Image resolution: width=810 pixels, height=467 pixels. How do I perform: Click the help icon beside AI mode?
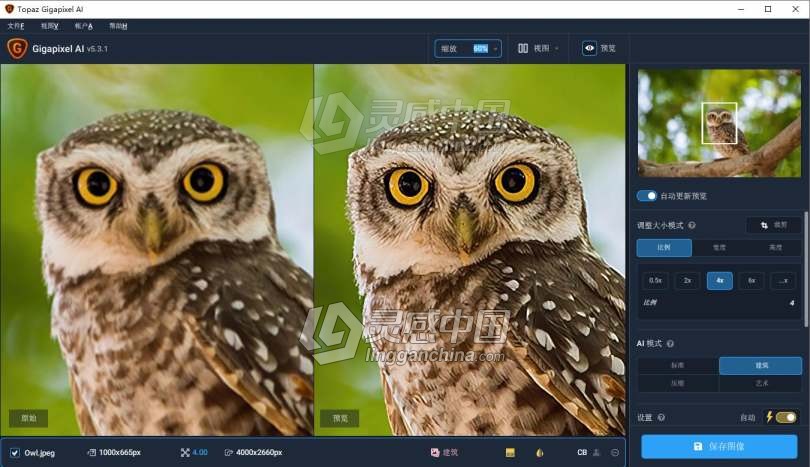[x=670, y=344]
